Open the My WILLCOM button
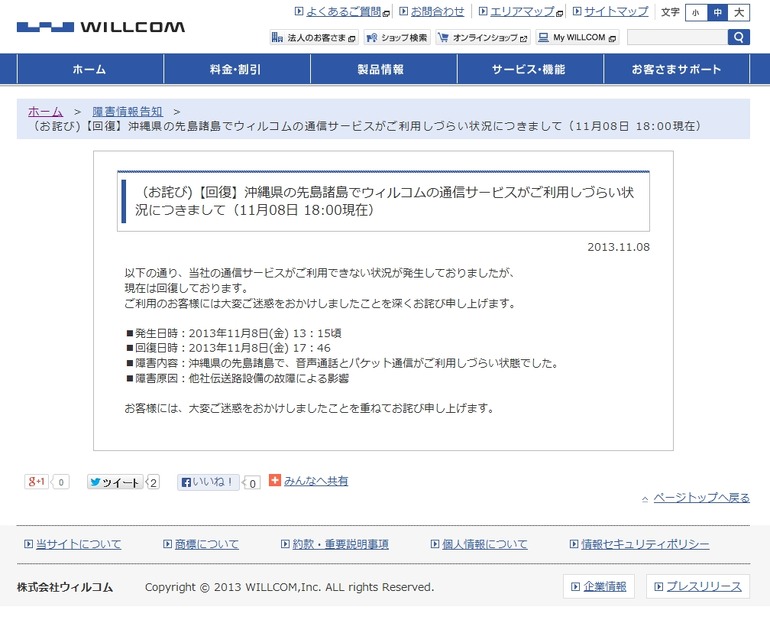The width and height of the screenshot is (770, 620). pyautogui.click(x=577, y=37)
